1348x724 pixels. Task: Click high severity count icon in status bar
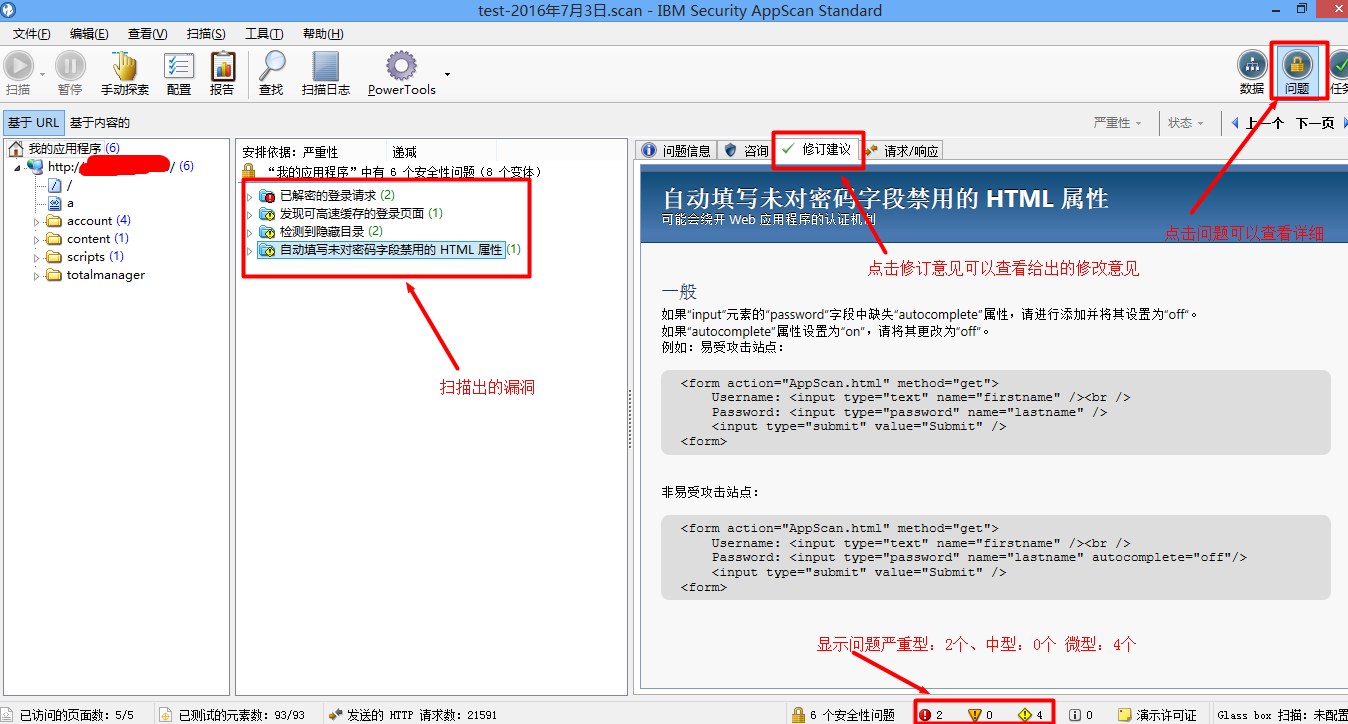[x=925, y=715]
